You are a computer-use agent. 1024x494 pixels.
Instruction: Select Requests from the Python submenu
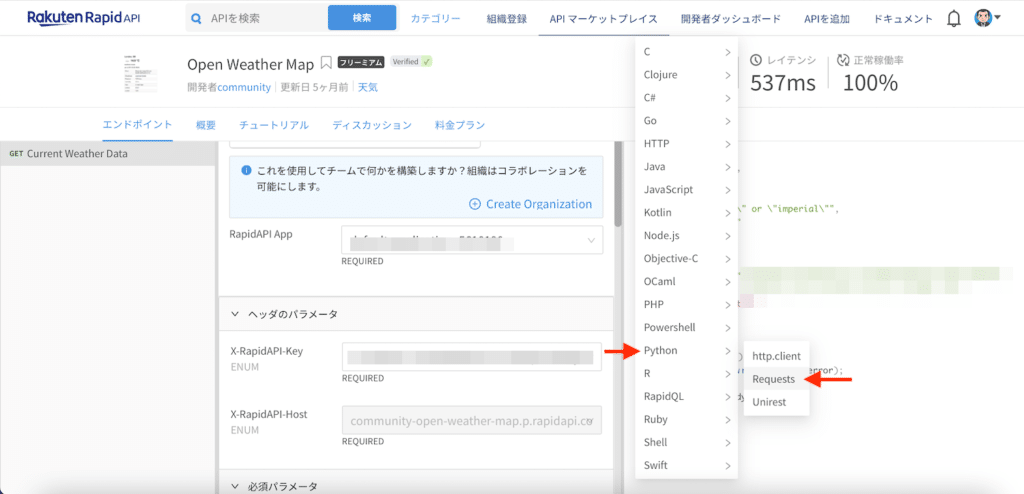pyautogui.click(x=773, y=379)
